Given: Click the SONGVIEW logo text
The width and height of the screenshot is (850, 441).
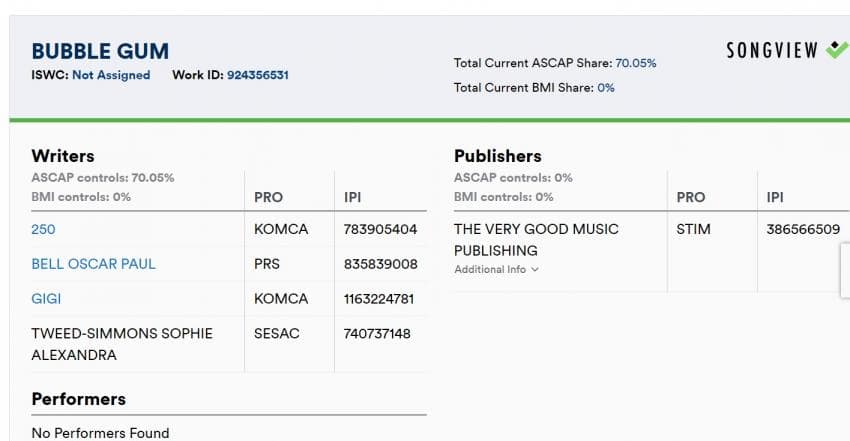Looking at the screenshot, I should click(x=772, y=50).
